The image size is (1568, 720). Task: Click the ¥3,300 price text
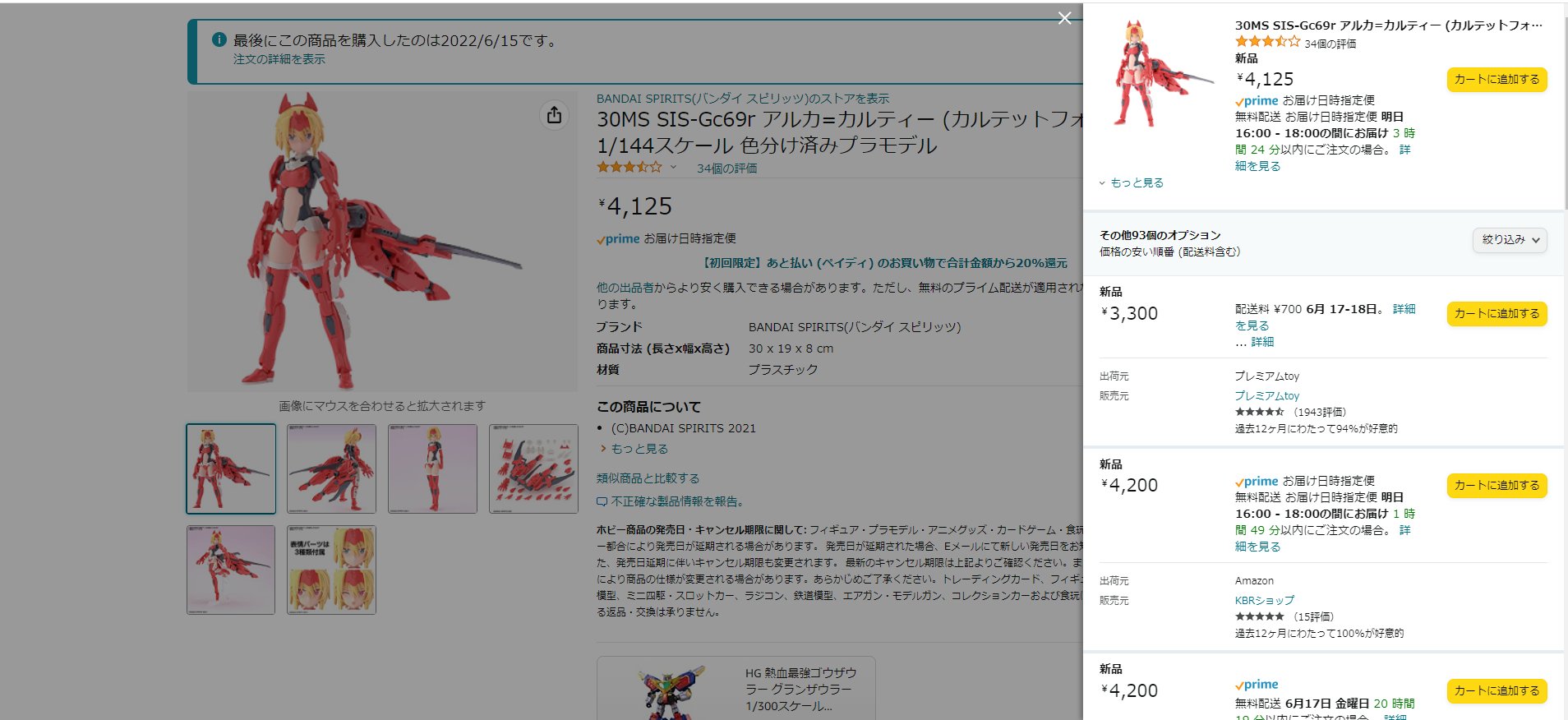pos(1129,313)
